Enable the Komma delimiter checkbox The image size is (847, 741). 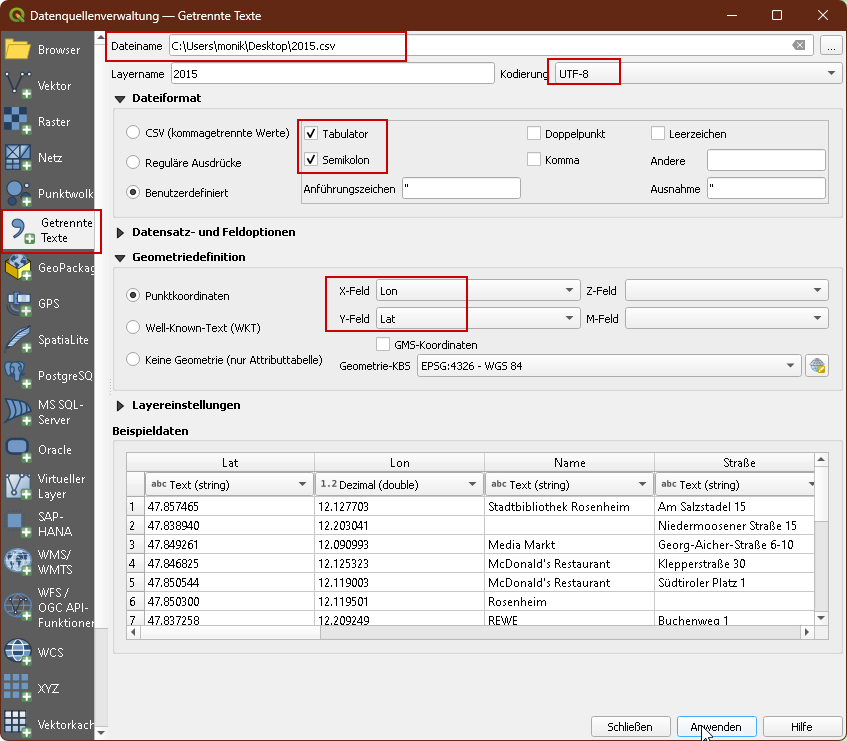(x=534, y=160)
